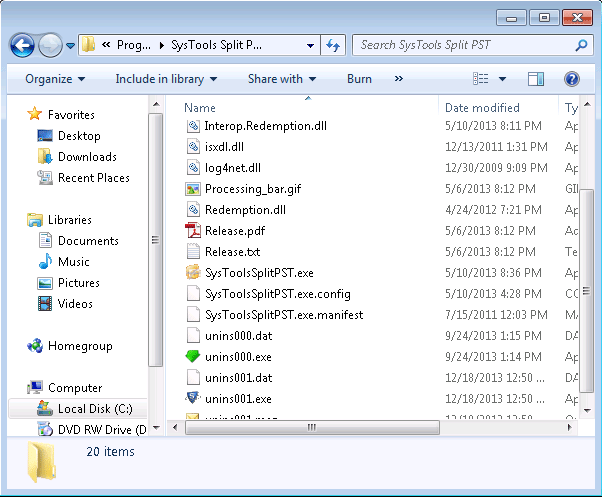Select Computer in the navigation pane

click(75, 388)
